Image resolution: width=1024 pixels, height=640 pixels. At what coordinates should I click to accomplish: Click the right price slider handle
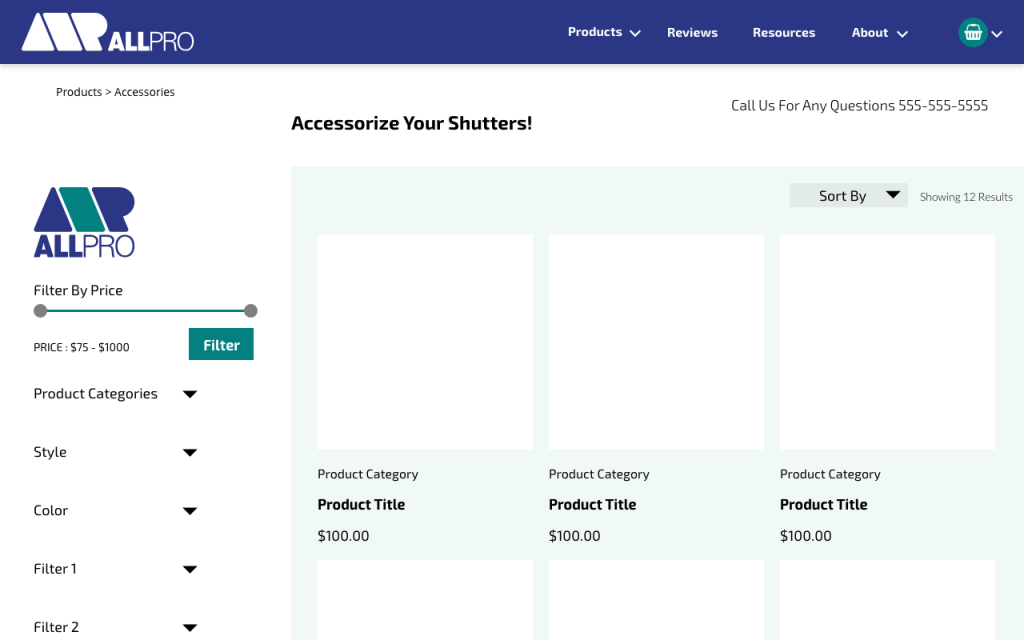pos(251,311)
